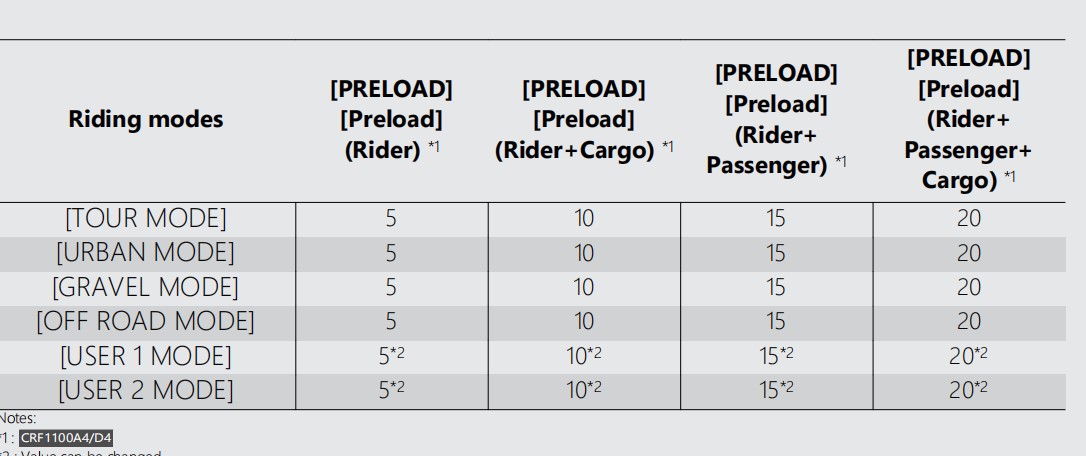The image size is (1086, 456).
Task: Click the Preload (Rider+Passenger) column header
Action: [x=776, y=119]
